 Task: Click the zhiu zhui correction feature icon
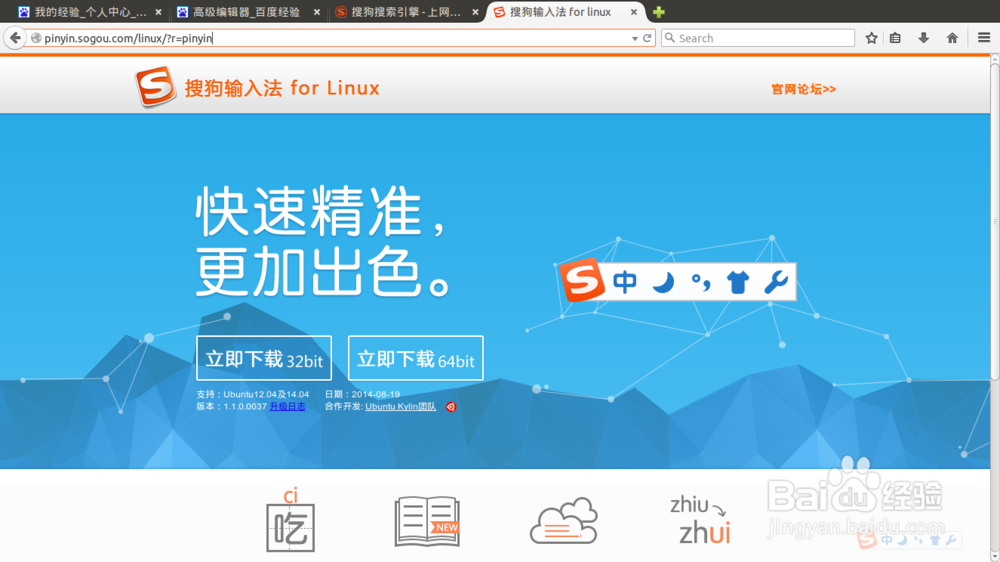700,520
